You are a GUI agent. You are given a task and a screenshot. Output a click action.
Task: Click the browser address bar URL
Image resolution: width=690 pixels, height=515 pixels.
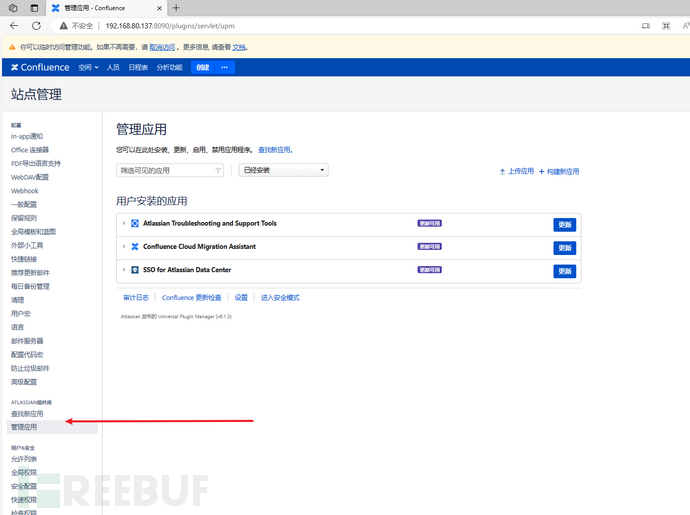click(x=170, y=26)
